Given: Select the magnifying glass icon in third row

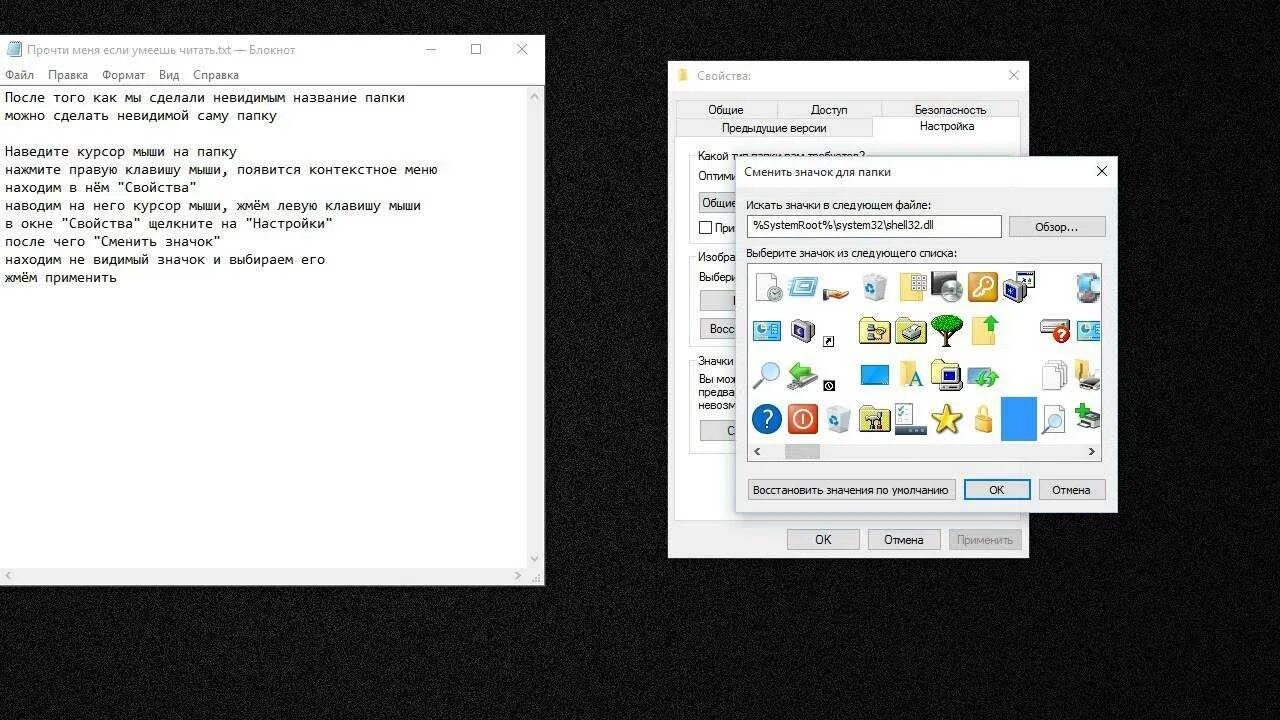Looking at the screenshot, I should [x=766, y=375].
